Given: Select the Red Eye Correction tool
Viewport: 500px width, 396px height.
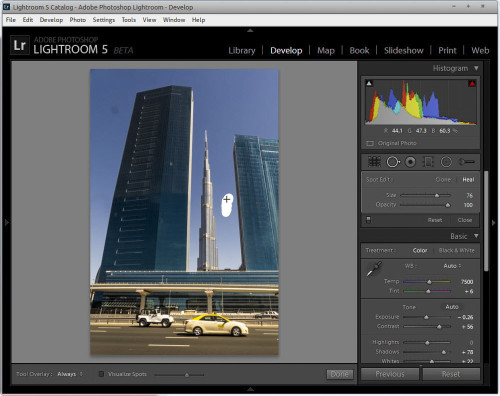Looking at the screenshot, I should [x=410, y=162].
